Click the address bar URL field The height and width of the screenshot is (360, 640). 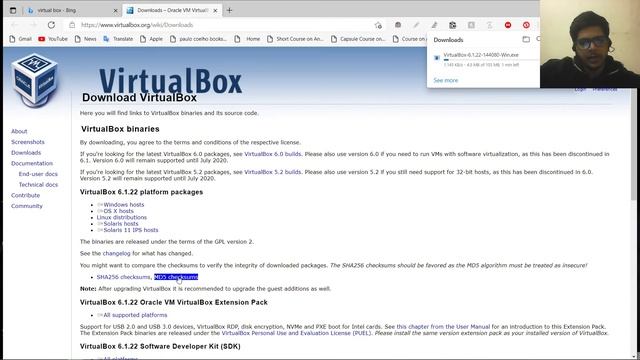(224, 25)
